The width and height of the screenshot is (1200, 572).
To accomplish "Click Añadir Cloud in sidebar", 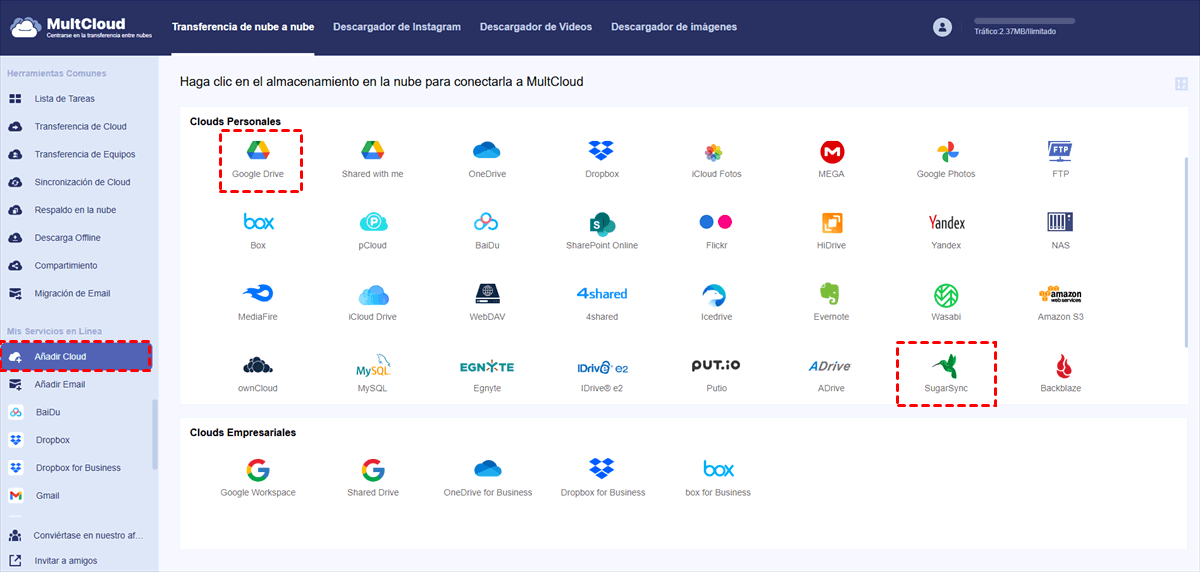I will 76,356.
